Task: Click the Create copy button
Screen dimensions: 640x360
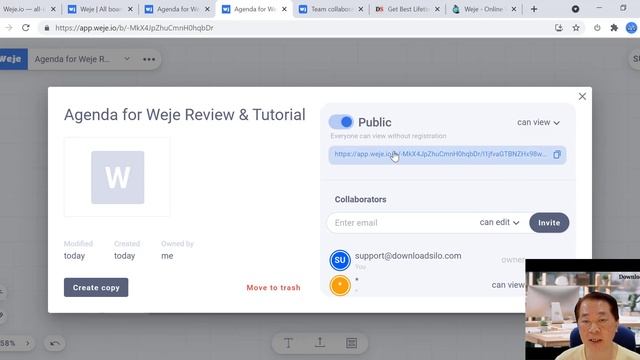Action: pyautogui.click(x=96, y=287)
